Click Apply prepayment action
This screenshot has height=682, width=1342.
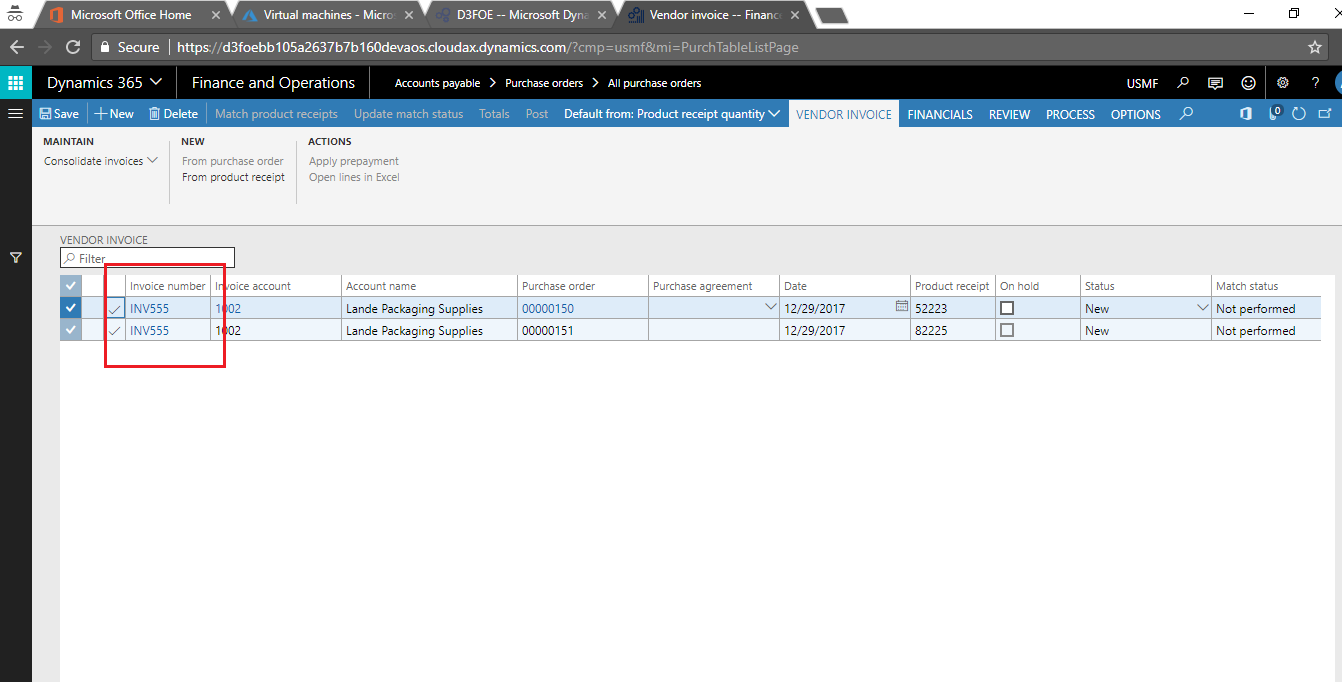point(354,161)
